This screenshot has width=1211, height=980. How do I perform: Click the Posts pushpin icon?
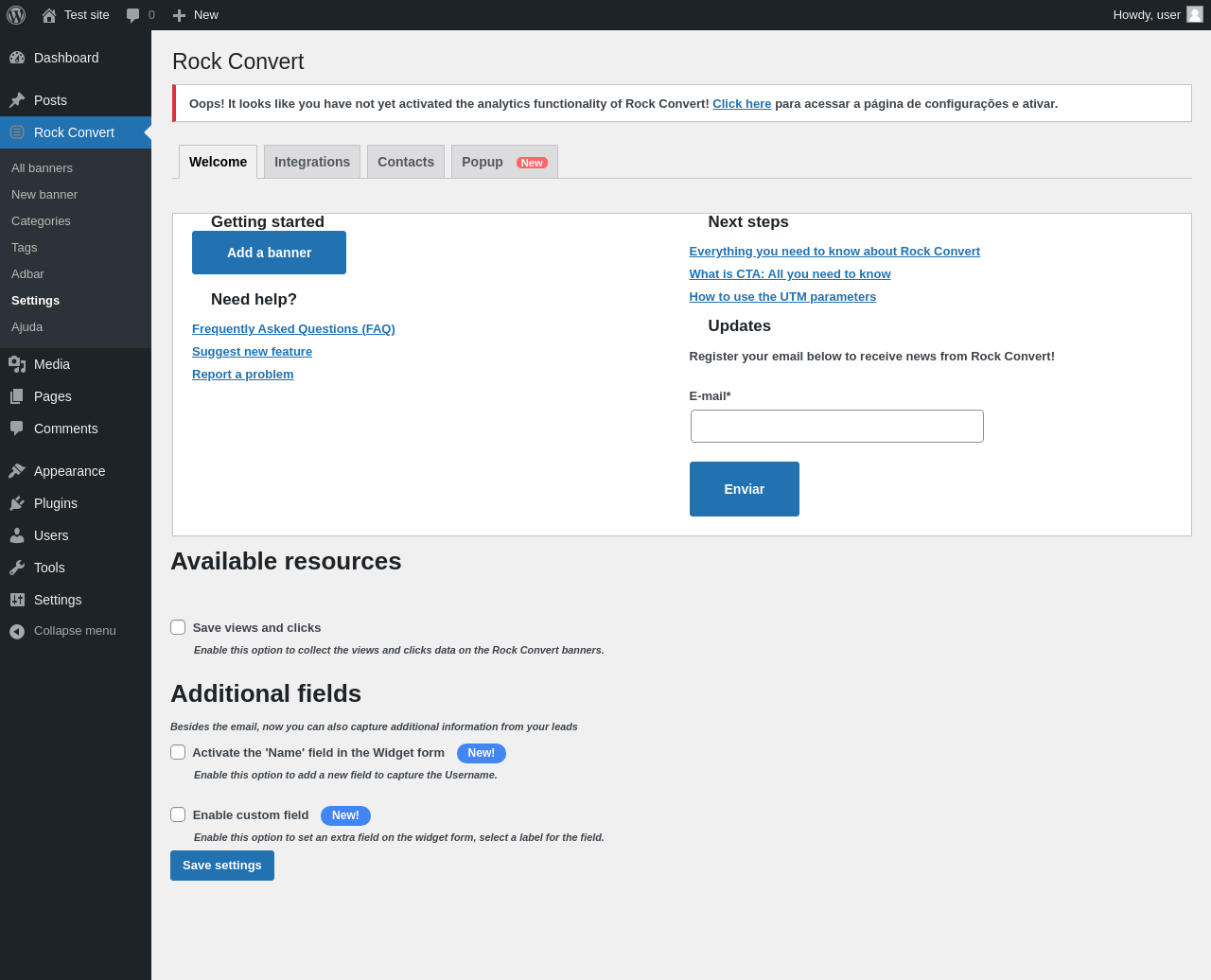17,100
